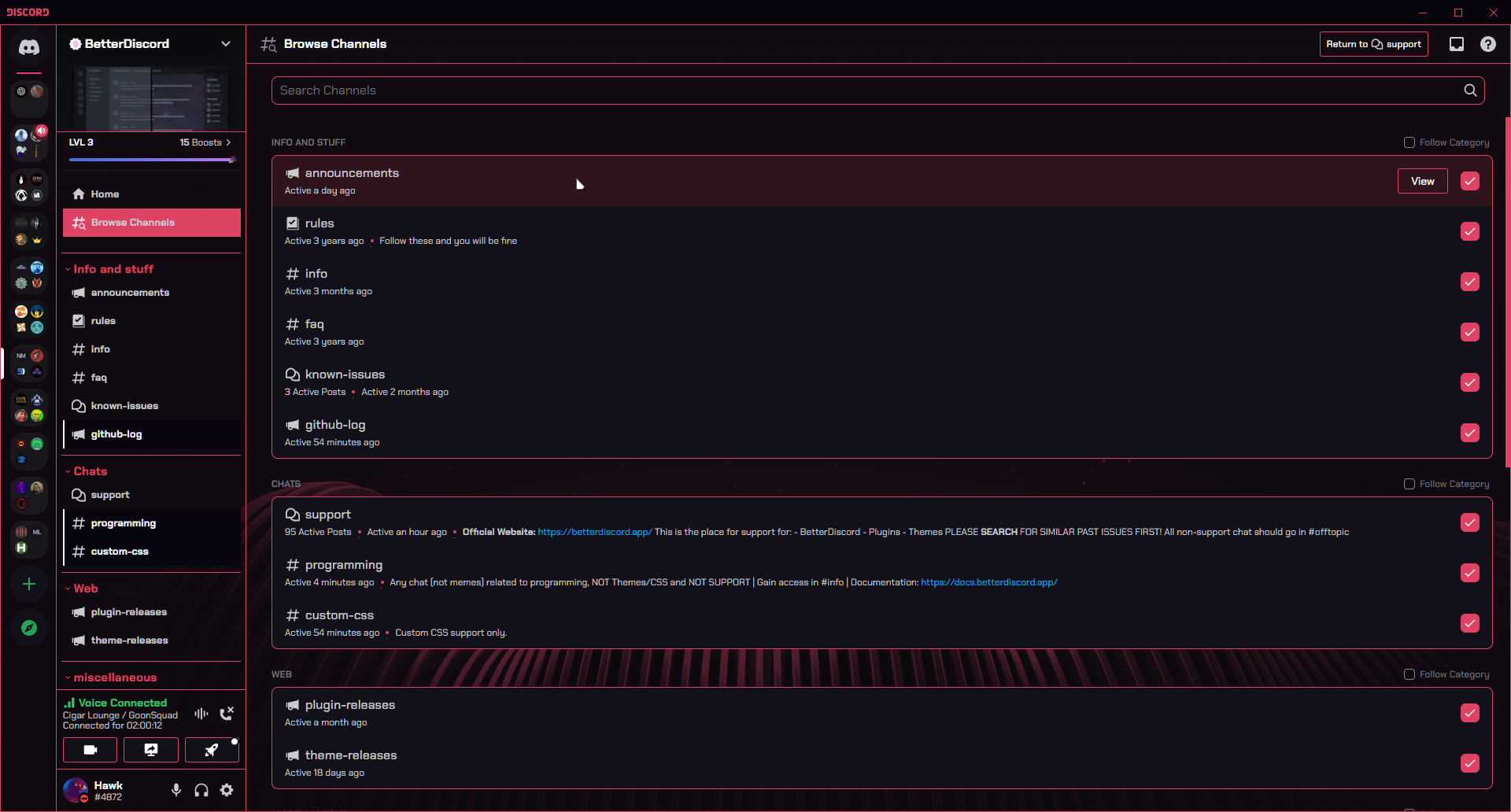Open the theme-releases channel in sidebar
Screen dimensions: 1511x812
pos(152,640)
